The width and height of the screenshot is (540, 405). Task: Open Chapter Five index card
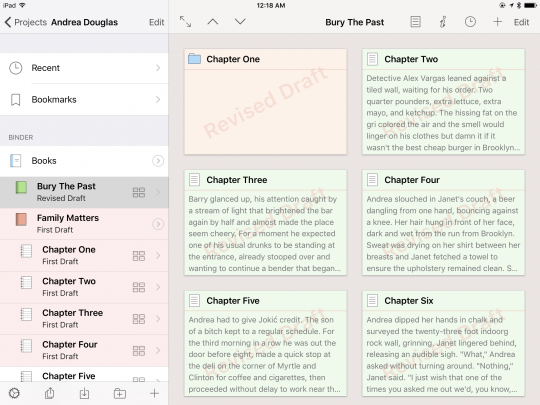(265, 343)
